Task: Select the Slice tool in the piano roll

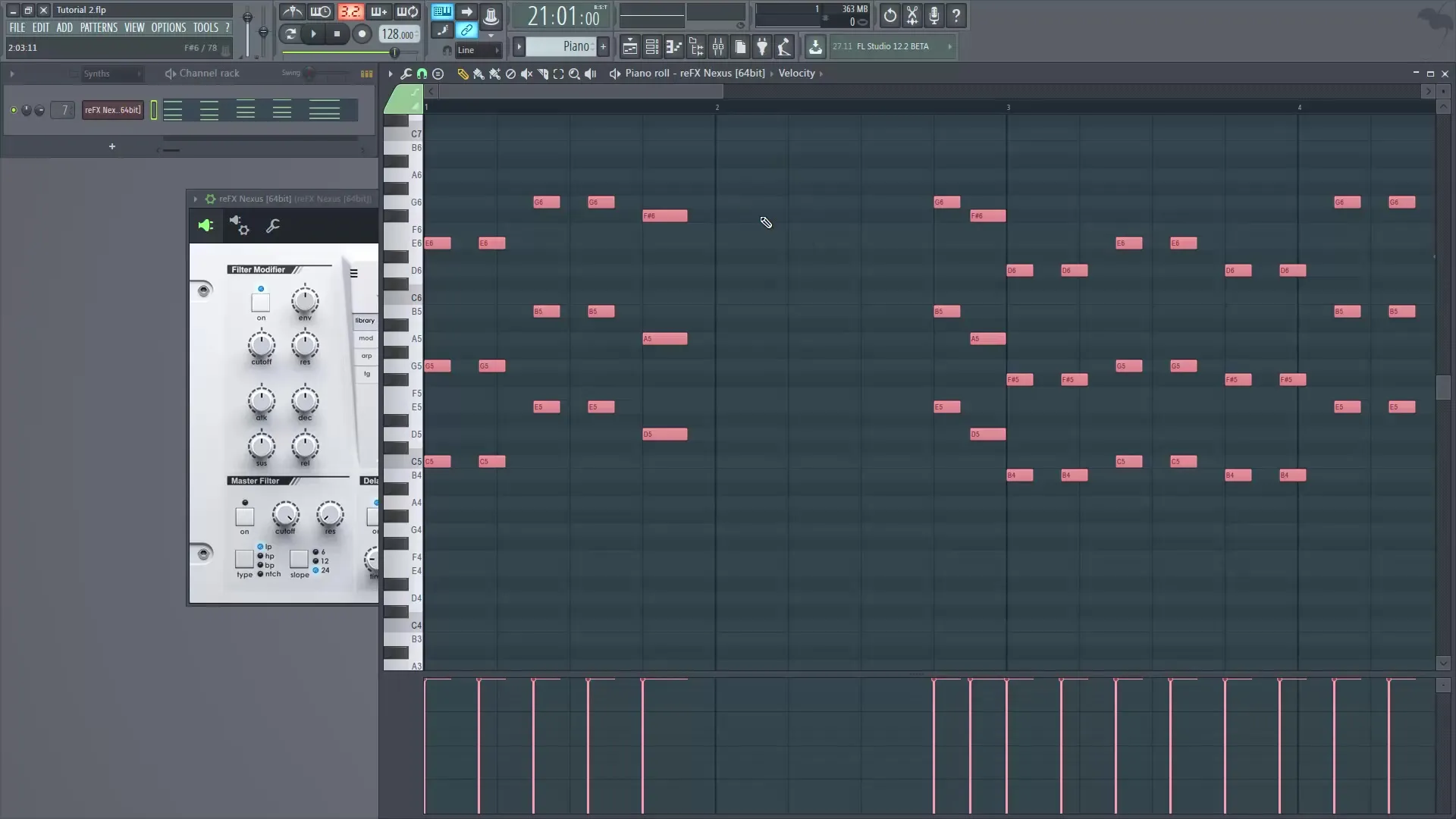Action: coord(542,74)
